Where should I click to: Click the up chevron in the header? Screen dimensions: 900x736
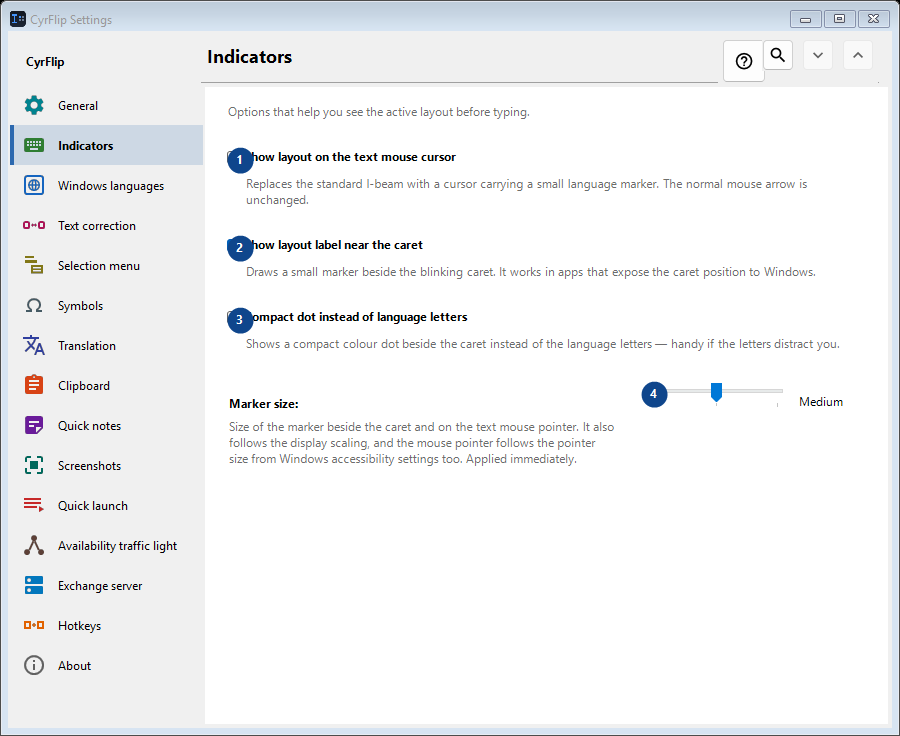pos(858,55)
